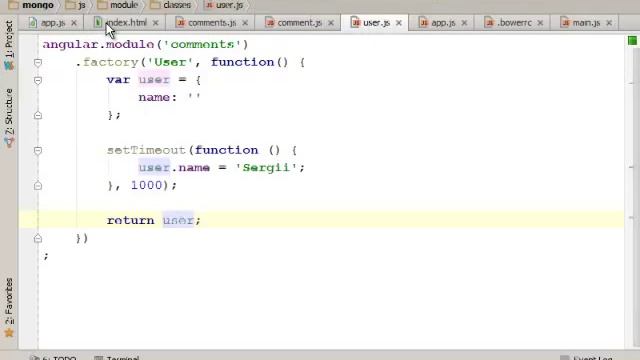Open the Favorites tool window
The height and width of the screenshot is (360, 640).
9,307
